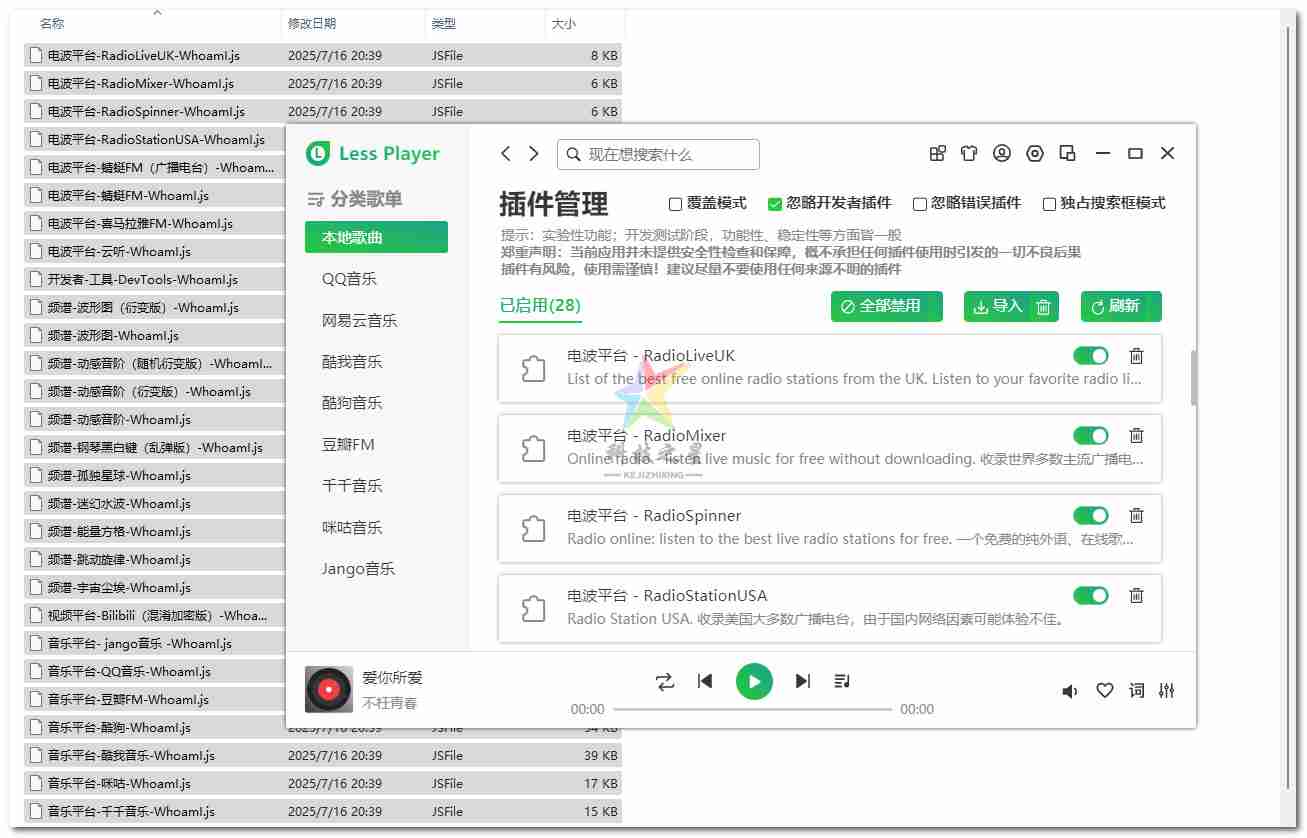This screenshot has width=1307, height=838.
Task: Navigate forward with the right chevron
Action: pyautogui.click(x=534, y=153)
